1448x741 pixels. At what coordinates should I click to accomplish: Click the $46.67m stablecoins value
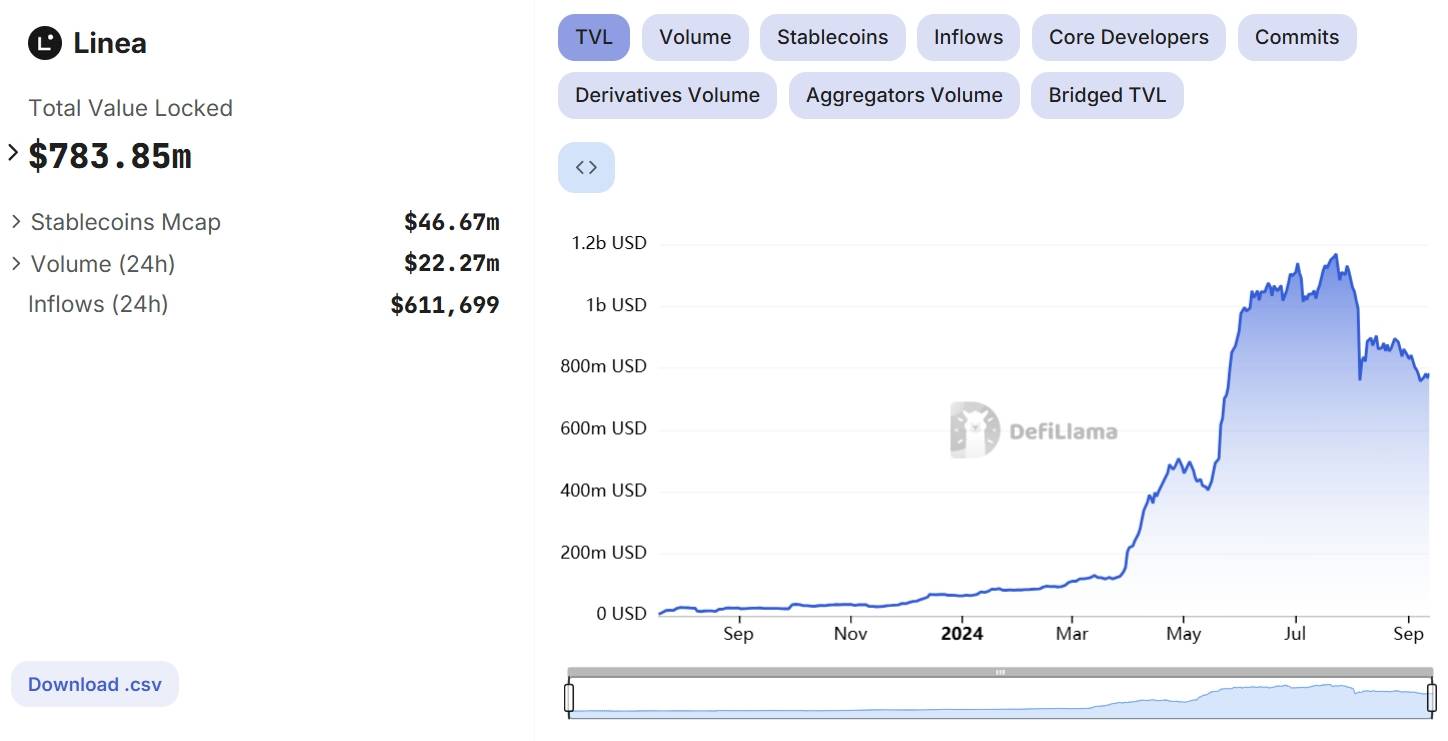coord(451,222)
